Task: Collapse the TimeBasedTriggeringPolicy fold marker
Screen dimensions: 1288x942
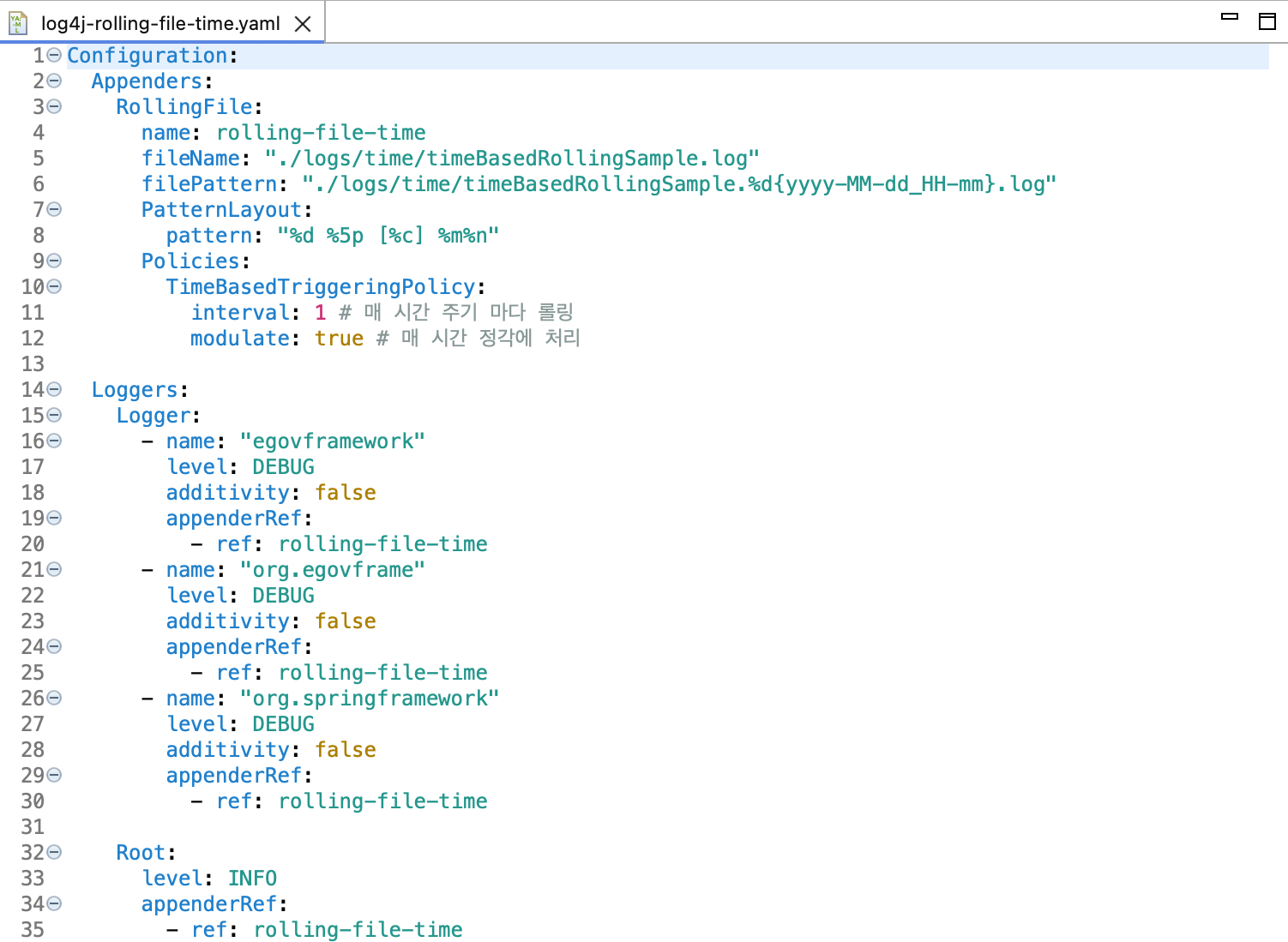Action: coord(53,286)
